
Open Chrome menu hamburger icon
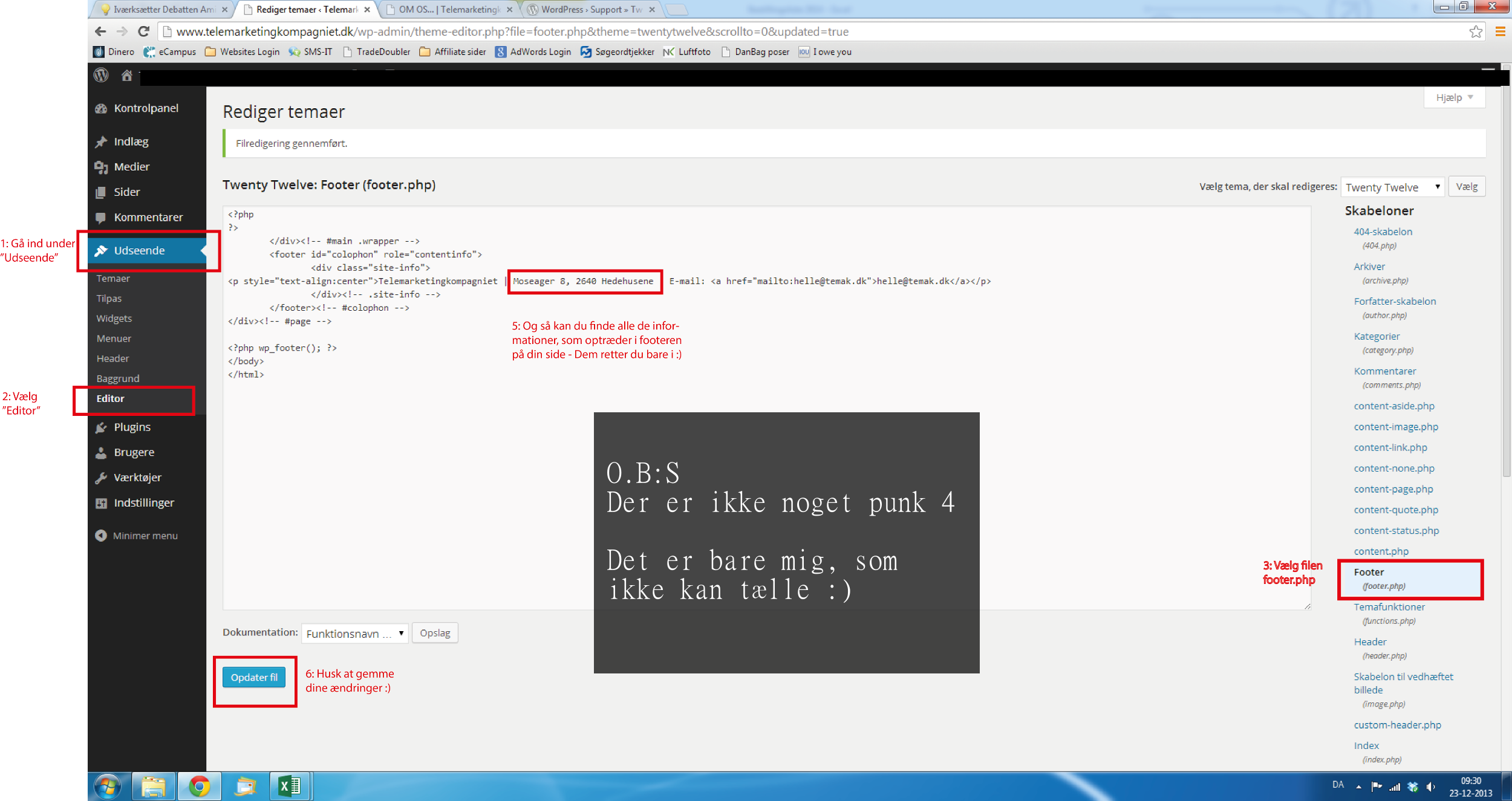pos(1501,31)
